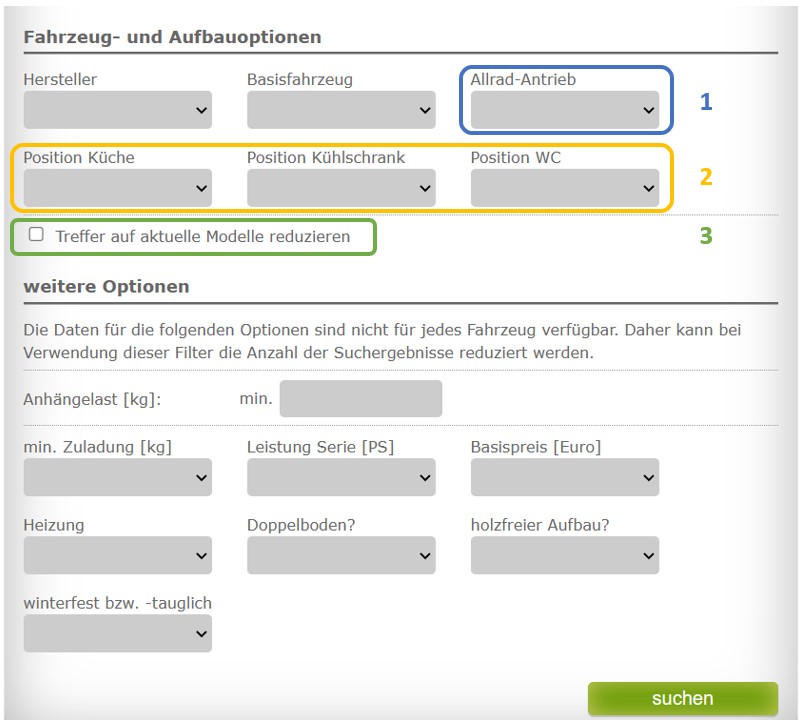Click the green suchen button

tap(683, 698)
